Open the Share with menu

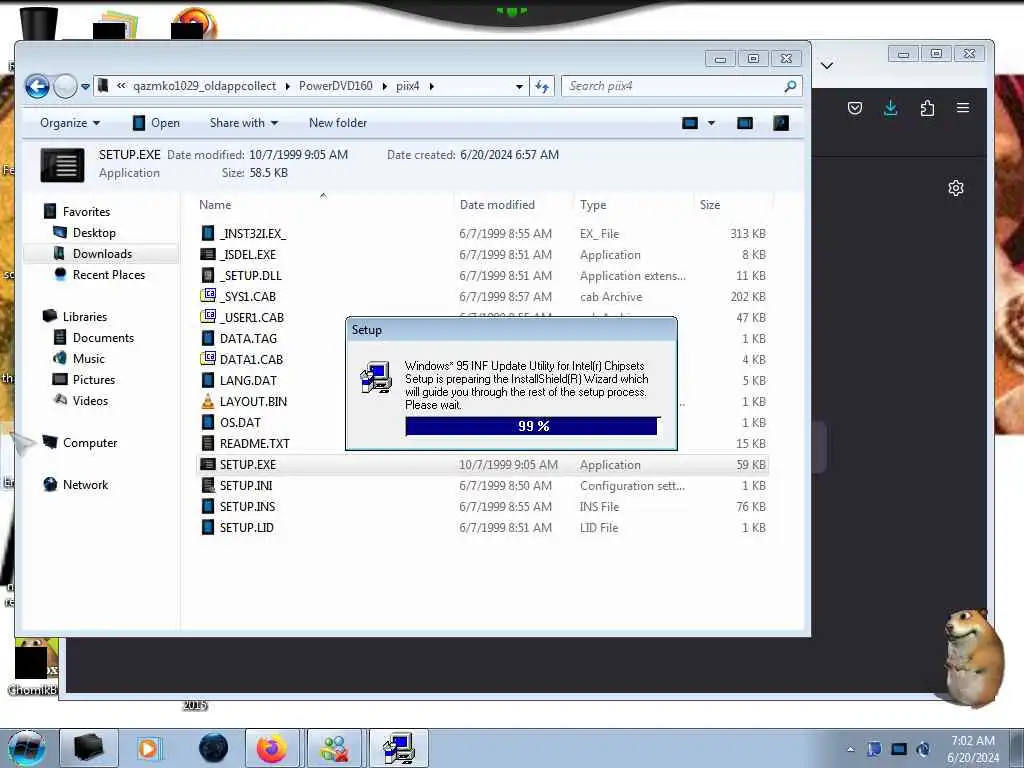[x=244, y=123]
